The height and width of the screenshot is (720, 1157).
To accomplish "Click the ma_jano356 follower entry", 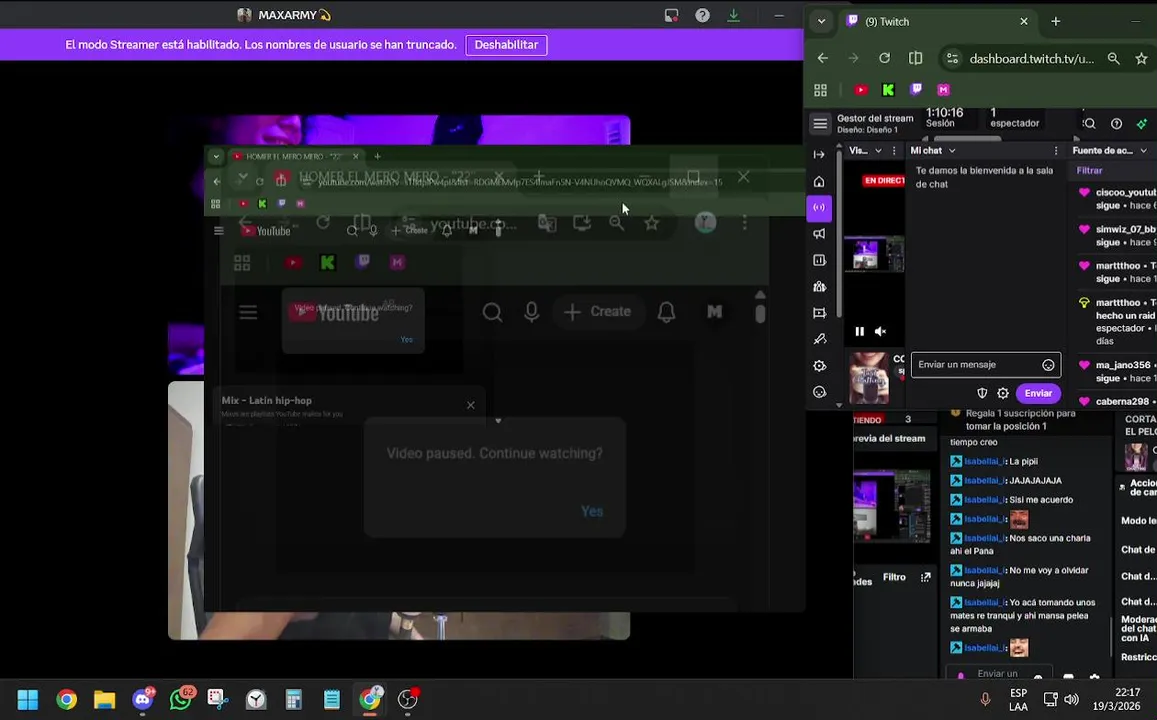I will click(1116, 371).
